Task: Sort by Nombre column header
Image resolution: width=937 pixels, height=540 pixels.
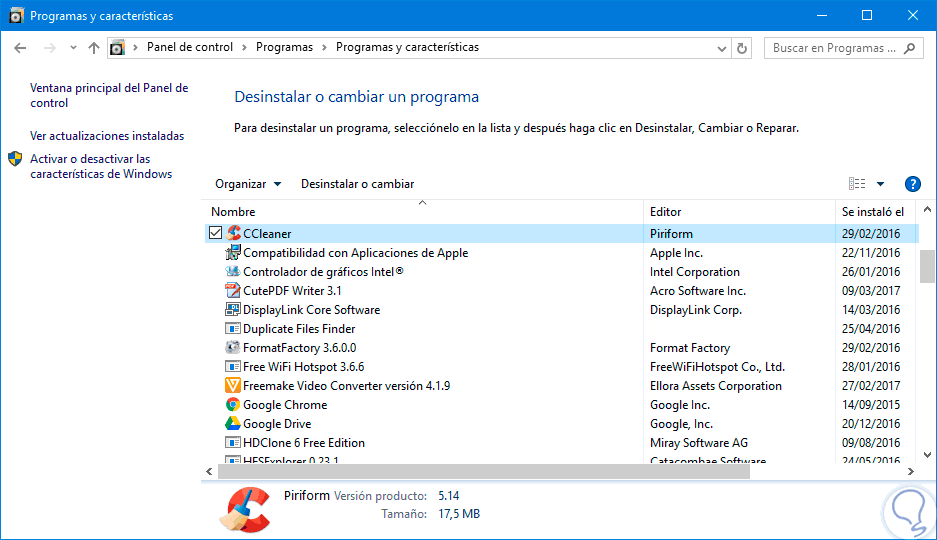Action: (233, 211)
